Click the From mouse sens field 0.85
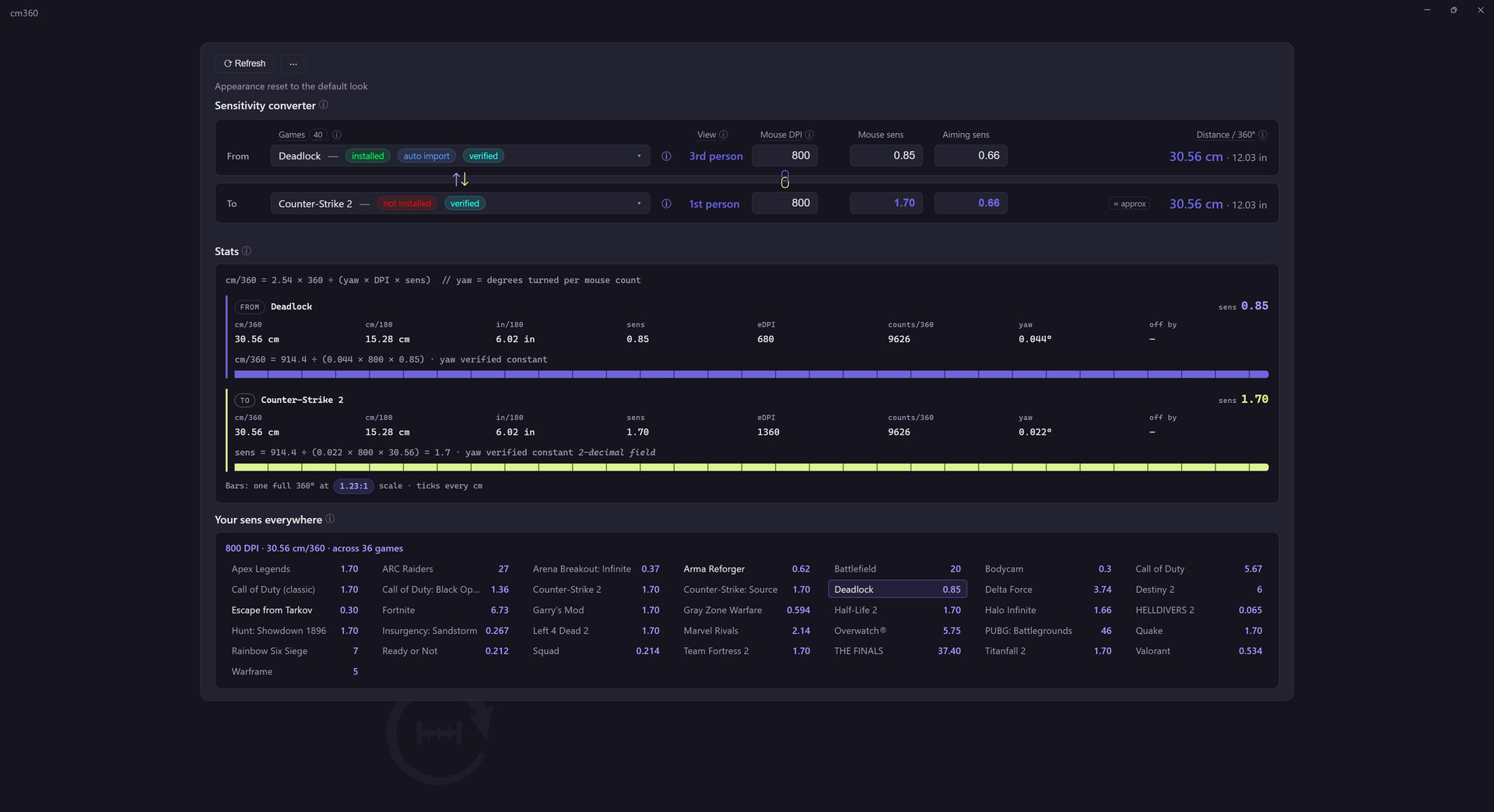The image size is (1494, 812). point(886,156)
